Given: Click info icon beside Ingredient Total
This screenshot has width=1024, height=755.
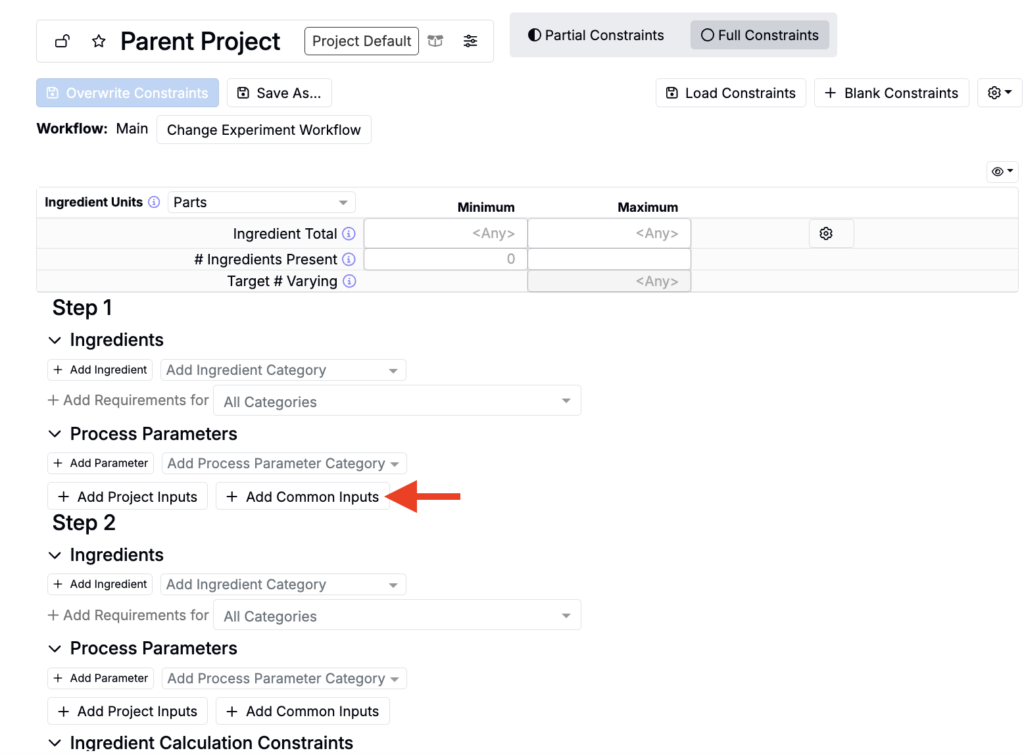Looking at the screenshot, I should (349, 234).
